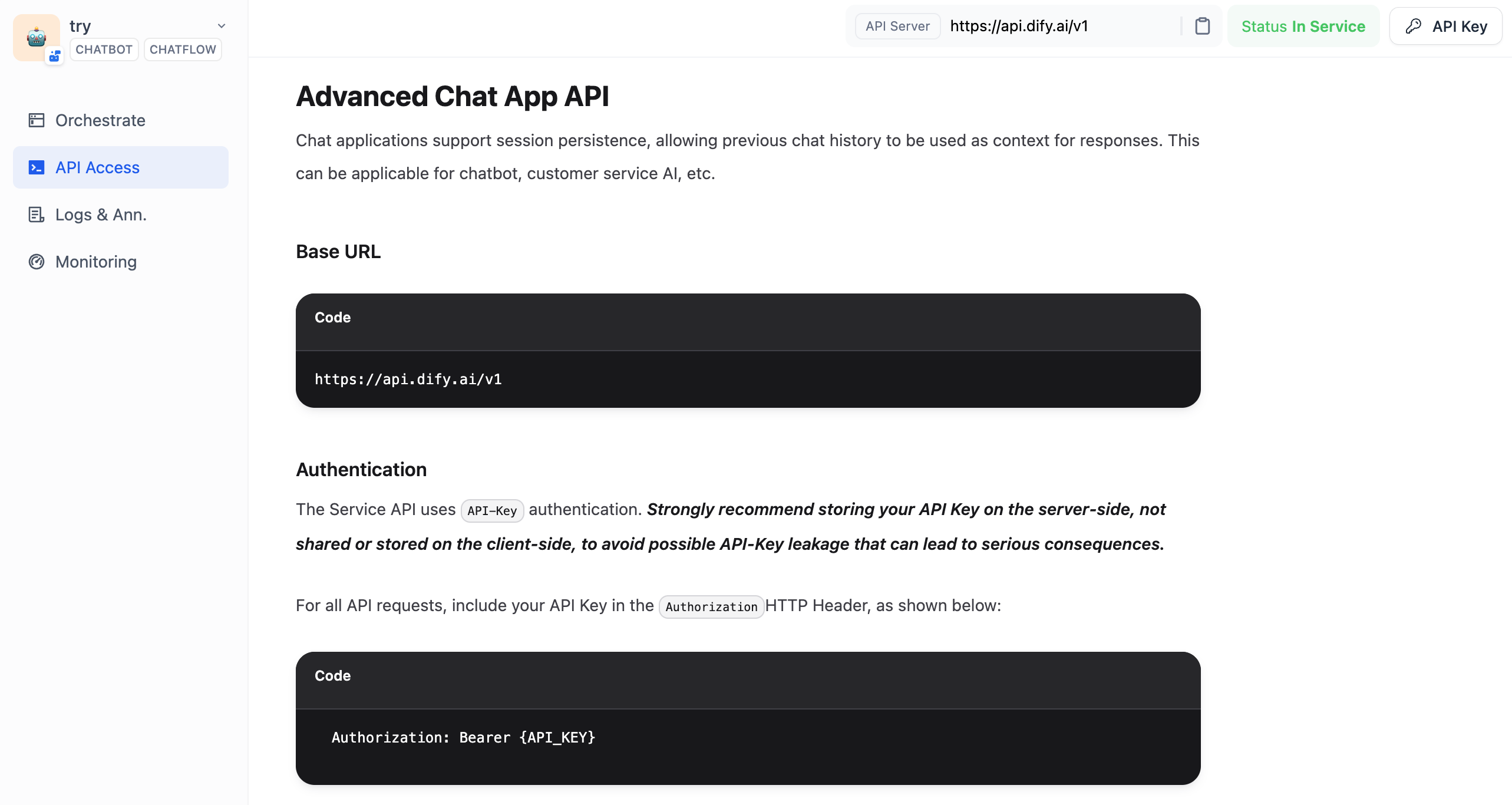Click the https://api.dify.ai/v1 URL in header
This screenshot has width=1512, height=805.
click(1019, 26)
